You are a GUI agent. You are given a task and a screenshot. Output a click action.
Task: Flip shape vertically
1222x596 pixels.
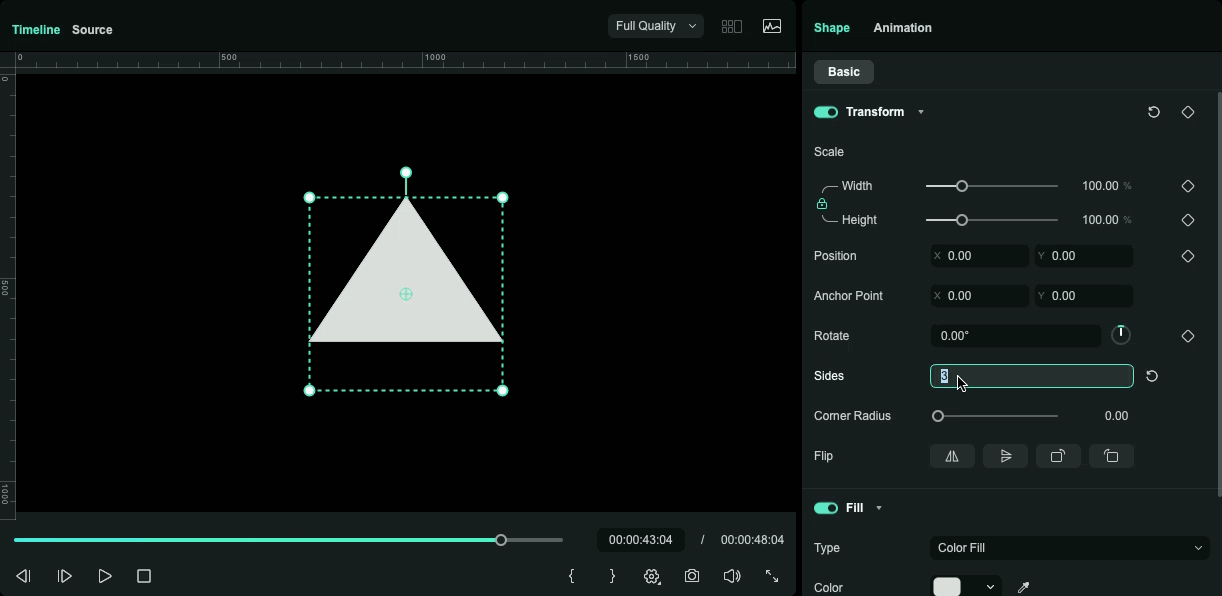(1005, 456)
